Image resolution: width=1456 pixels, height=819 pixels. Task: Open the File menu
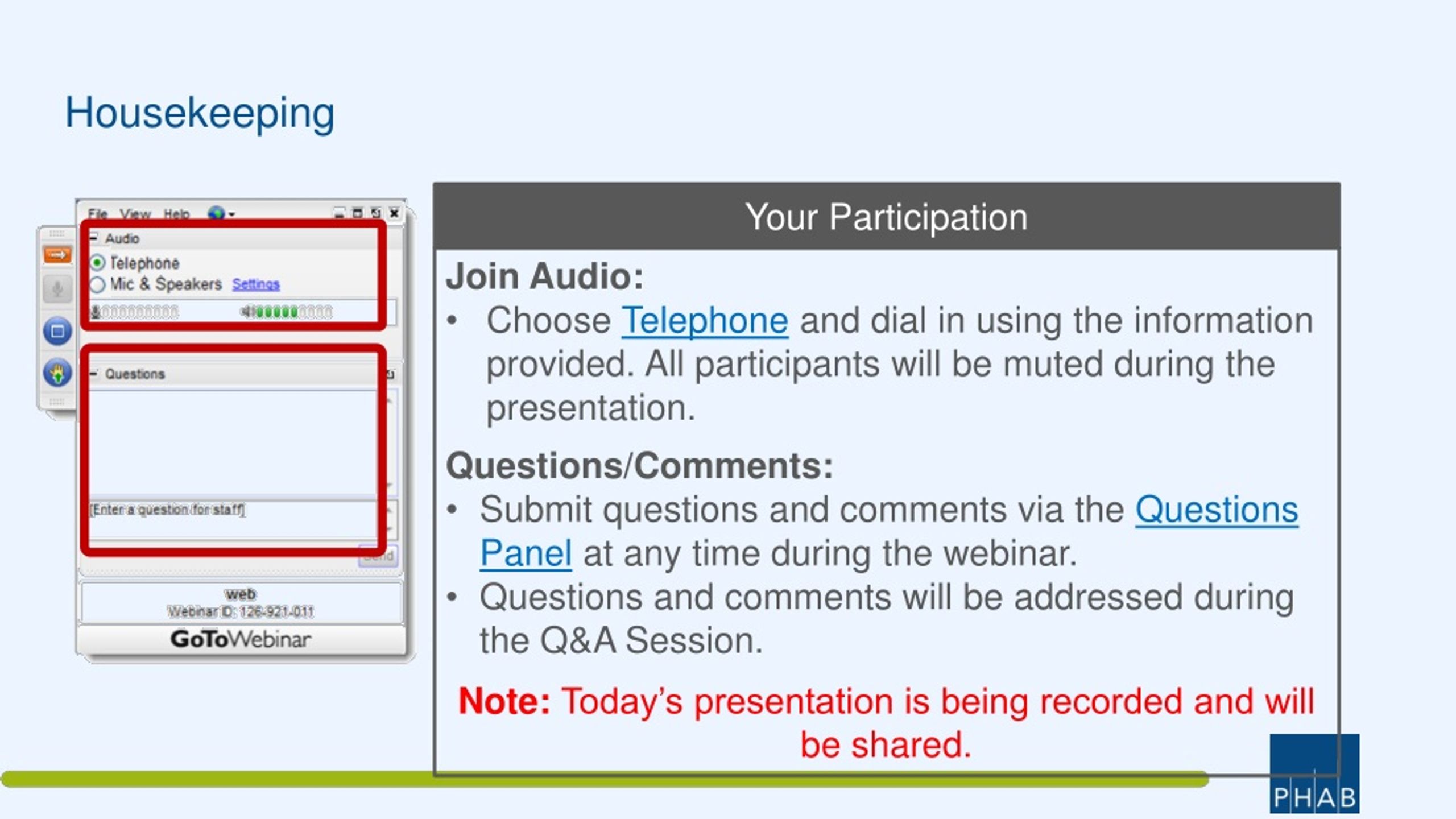tap(98, 214)
